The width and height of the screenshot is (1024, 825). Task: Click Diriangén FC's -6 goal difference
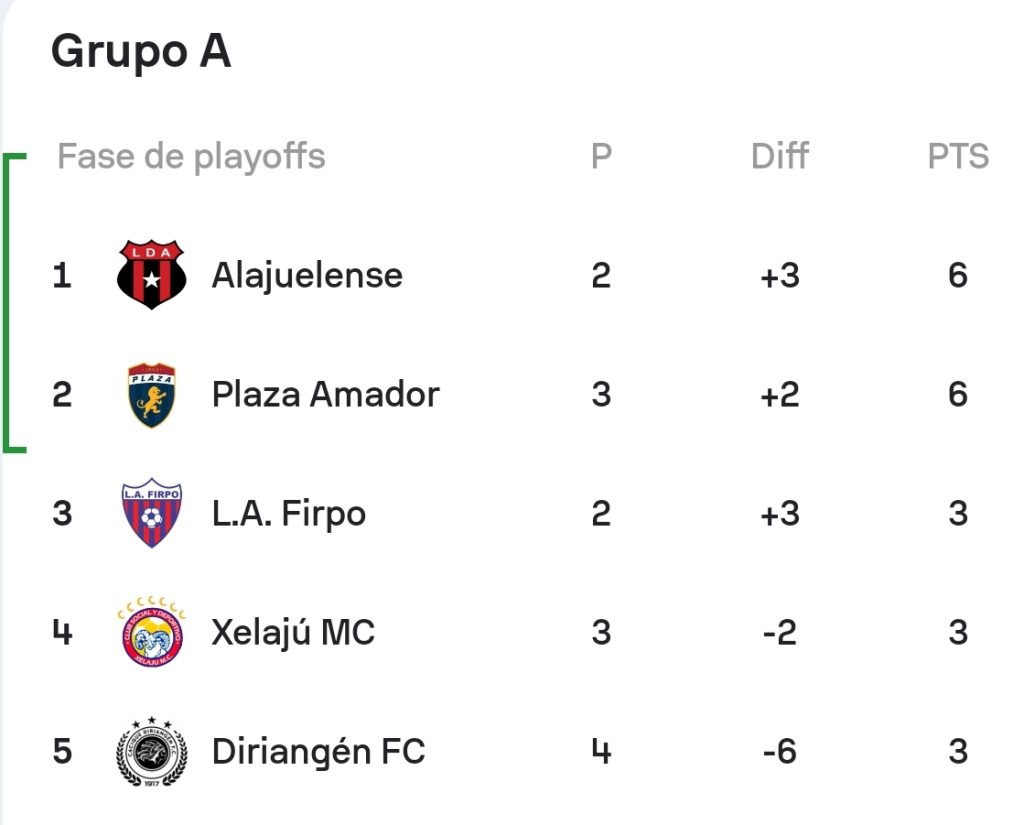[x=780, y=751]
